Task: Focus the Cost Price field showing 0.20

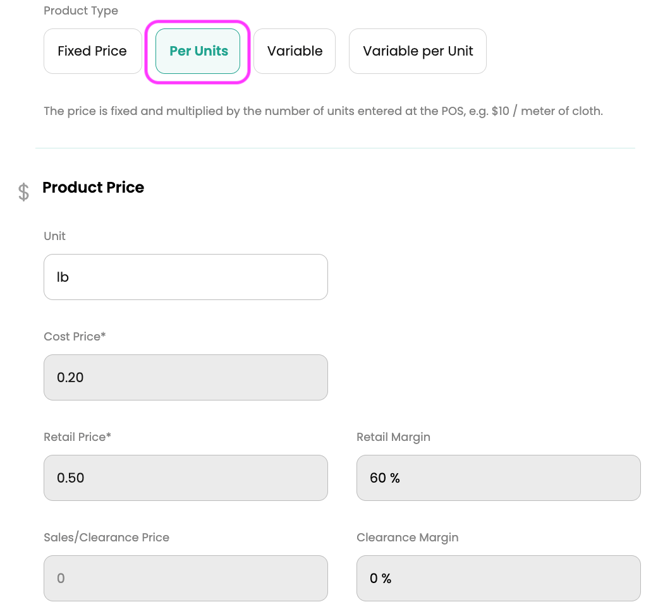Action: (x=185, y=377)
